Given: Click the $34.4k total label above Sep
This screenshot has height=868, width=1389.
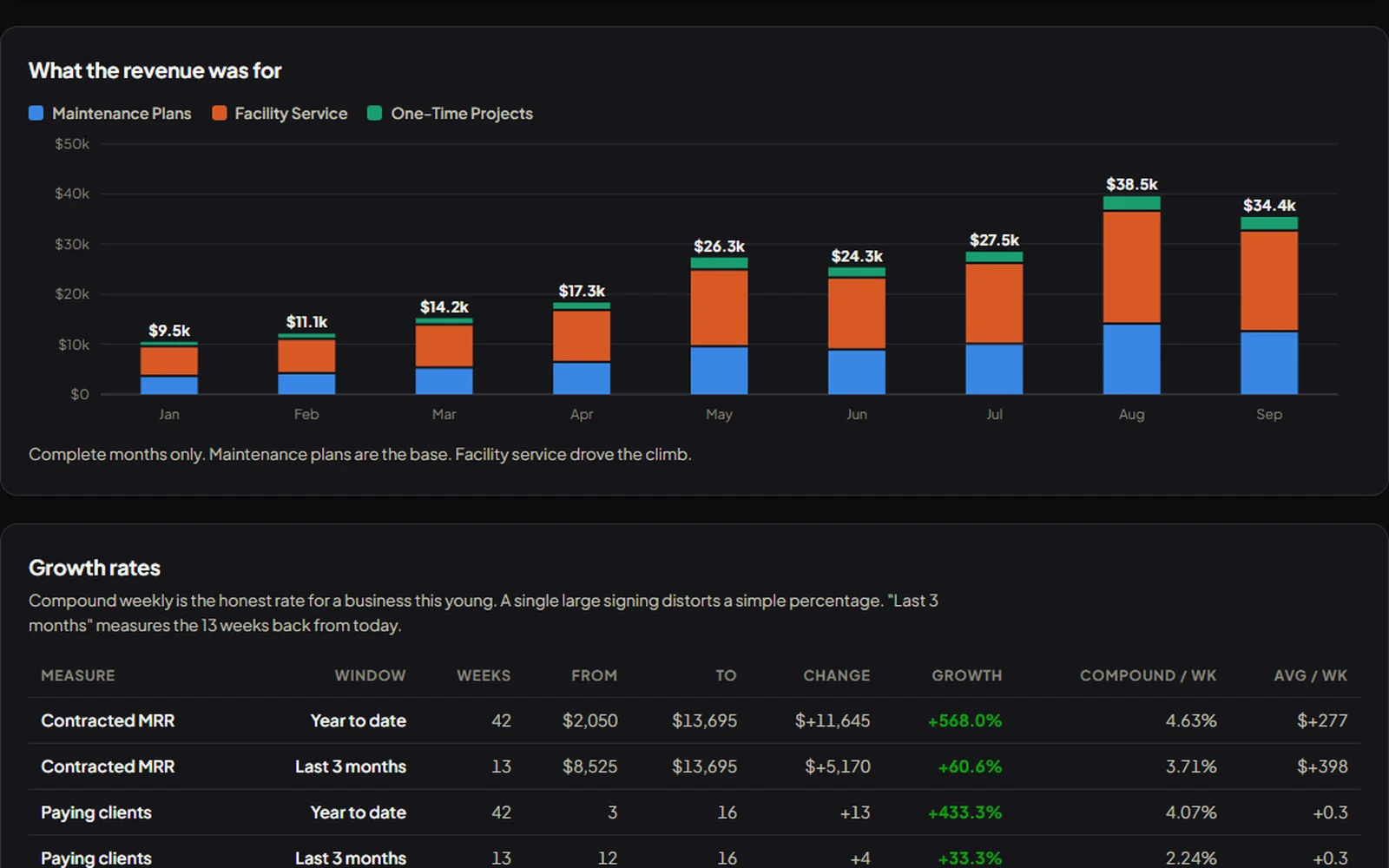Looking at the screenshot, I should [x=1269, y=205].
